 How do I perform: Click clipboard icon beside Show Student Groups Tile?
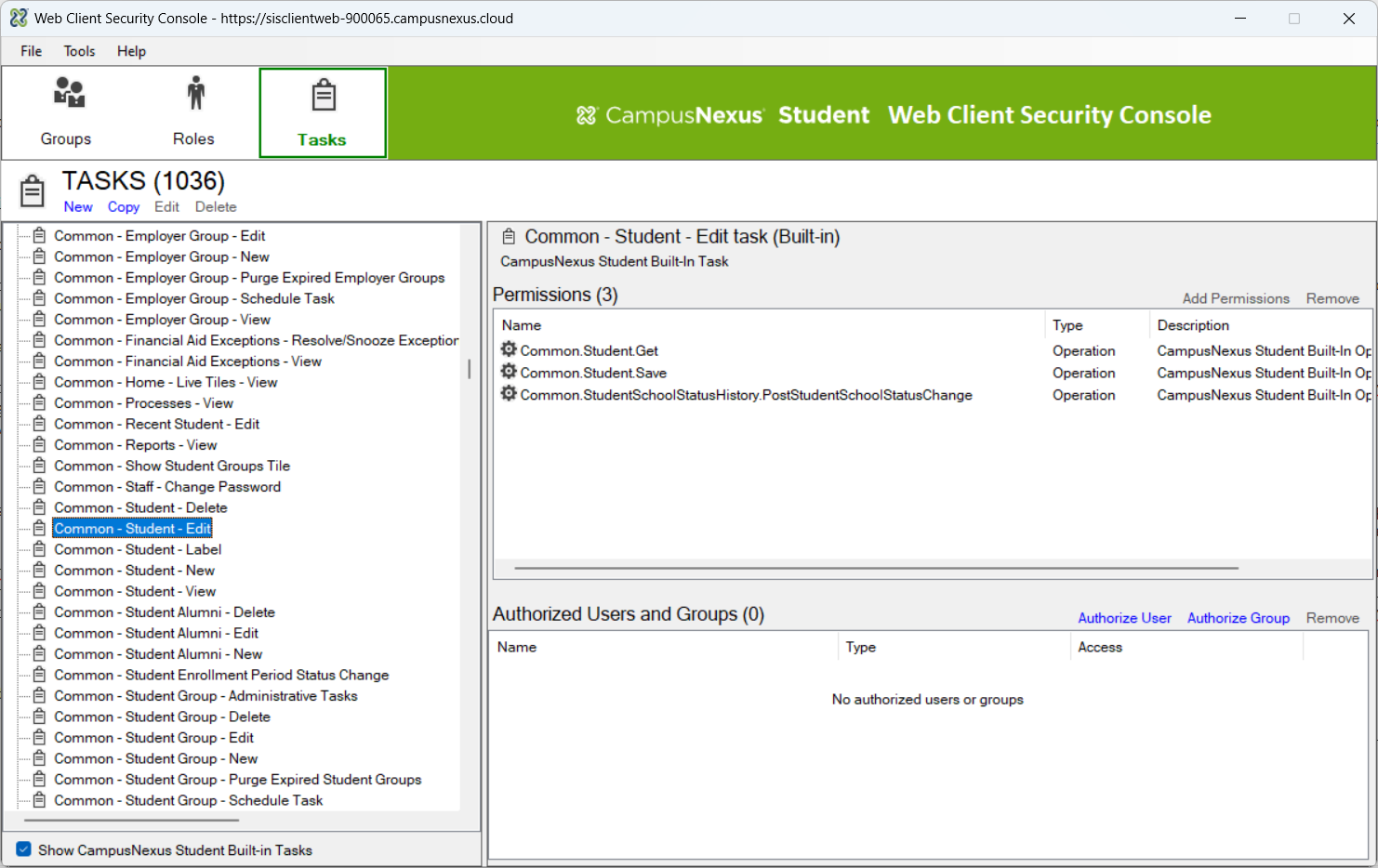click(x=39, y=466)
